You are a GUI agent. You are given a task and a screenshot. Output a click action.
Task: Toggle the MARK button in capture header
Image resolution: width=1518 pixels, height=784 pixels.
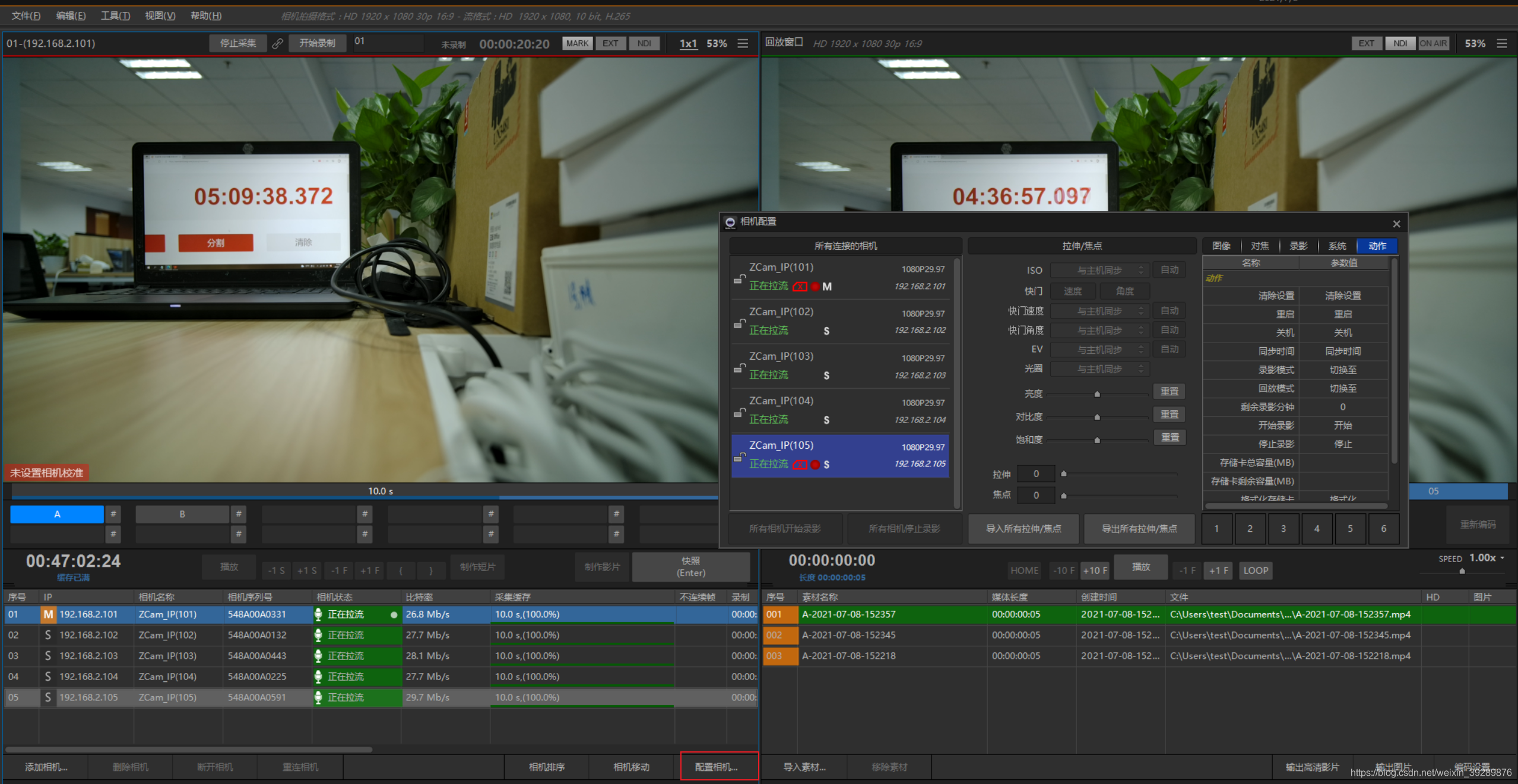(576, 43)
